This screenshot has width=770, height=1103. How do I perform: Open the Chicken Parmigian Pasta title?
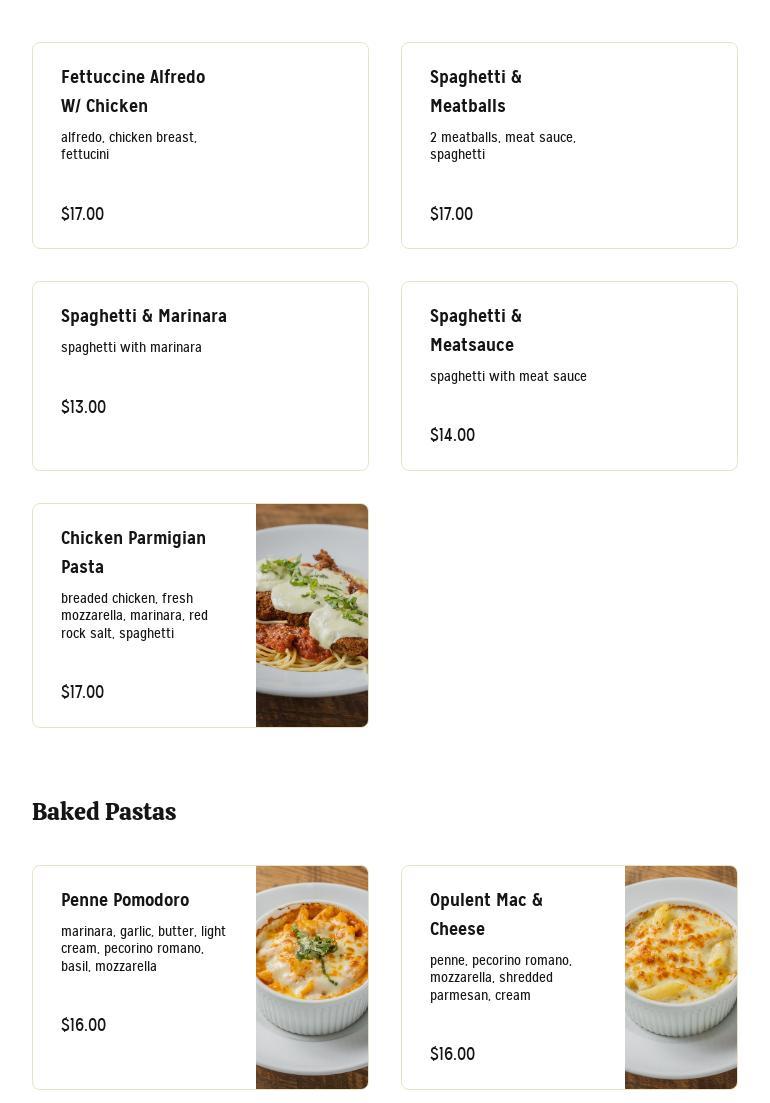coord(133,552)
